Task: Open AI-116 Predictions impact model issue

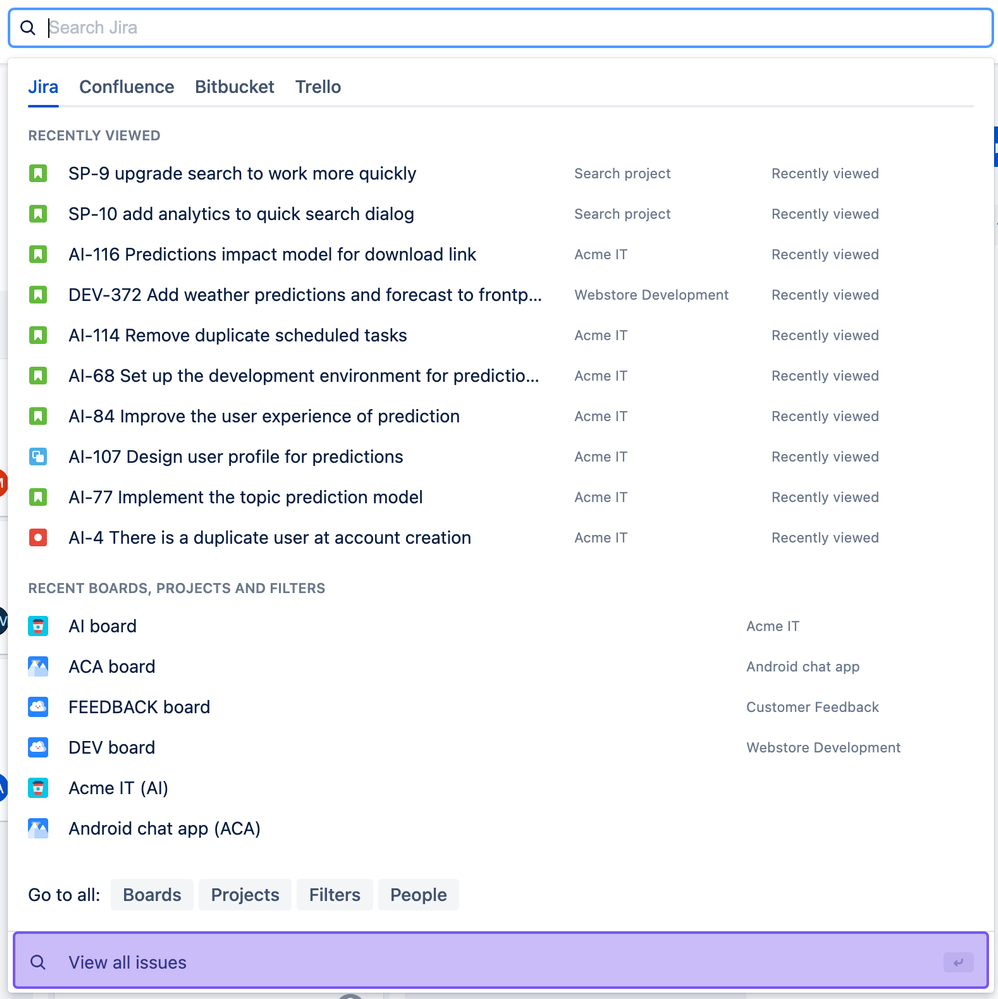Action: [x=272, y=254]
